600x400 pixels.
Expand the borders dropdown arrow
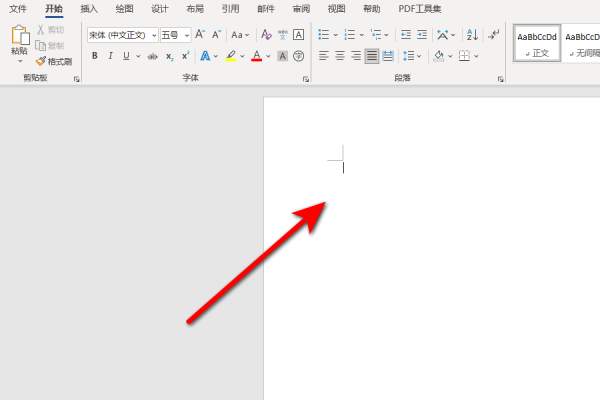tap(476, 56)
